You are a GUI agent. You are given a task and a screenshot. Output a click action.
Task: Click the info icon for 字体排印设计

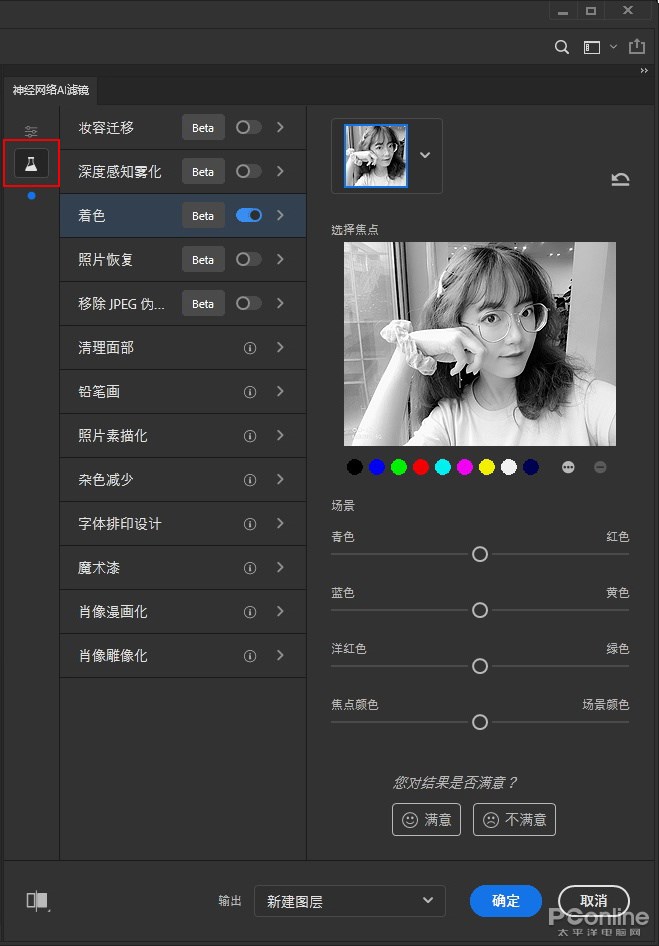click(250, 524)
